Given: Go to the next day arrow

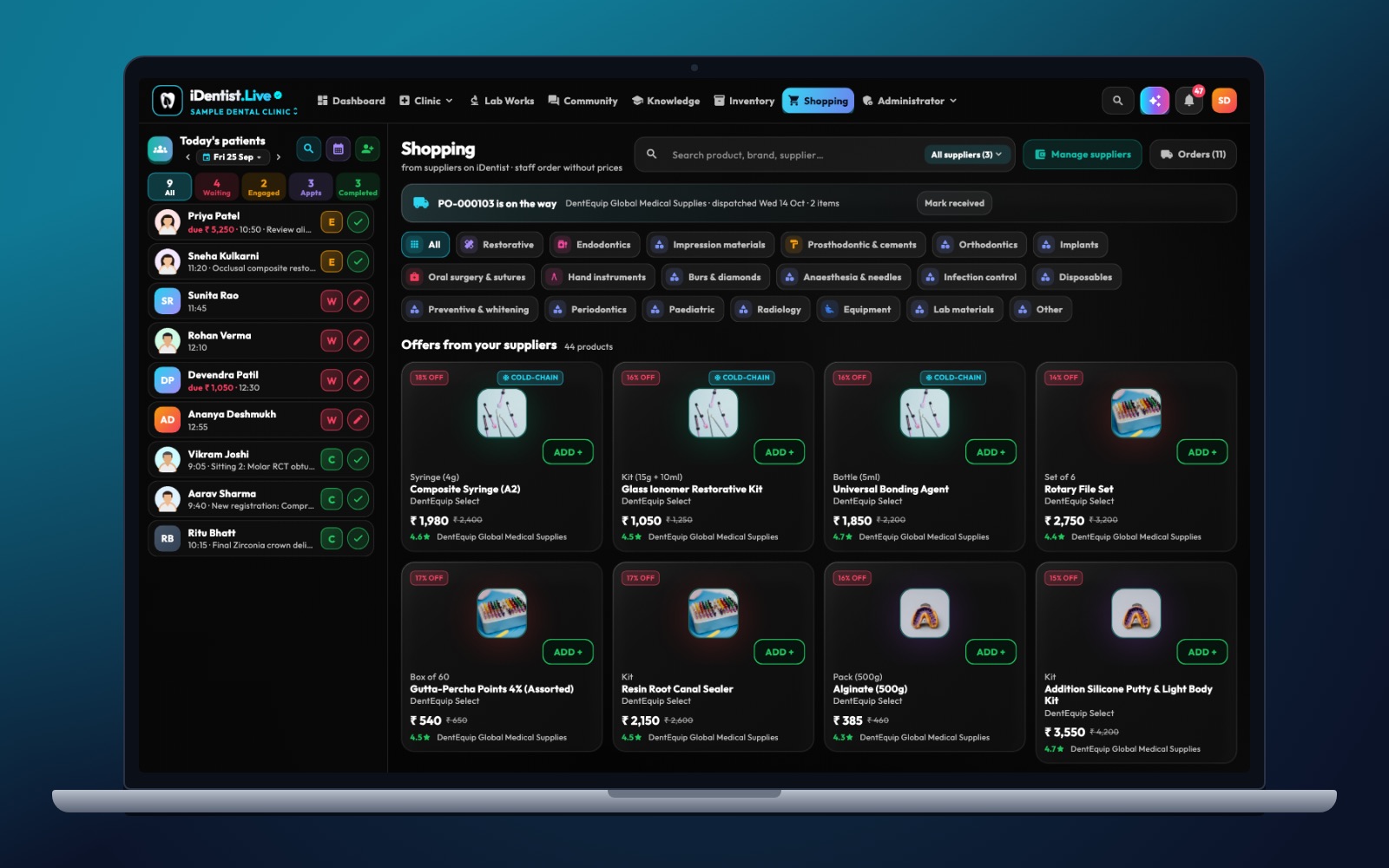Looking at the screenshot, I should click(x=278, y=157).
